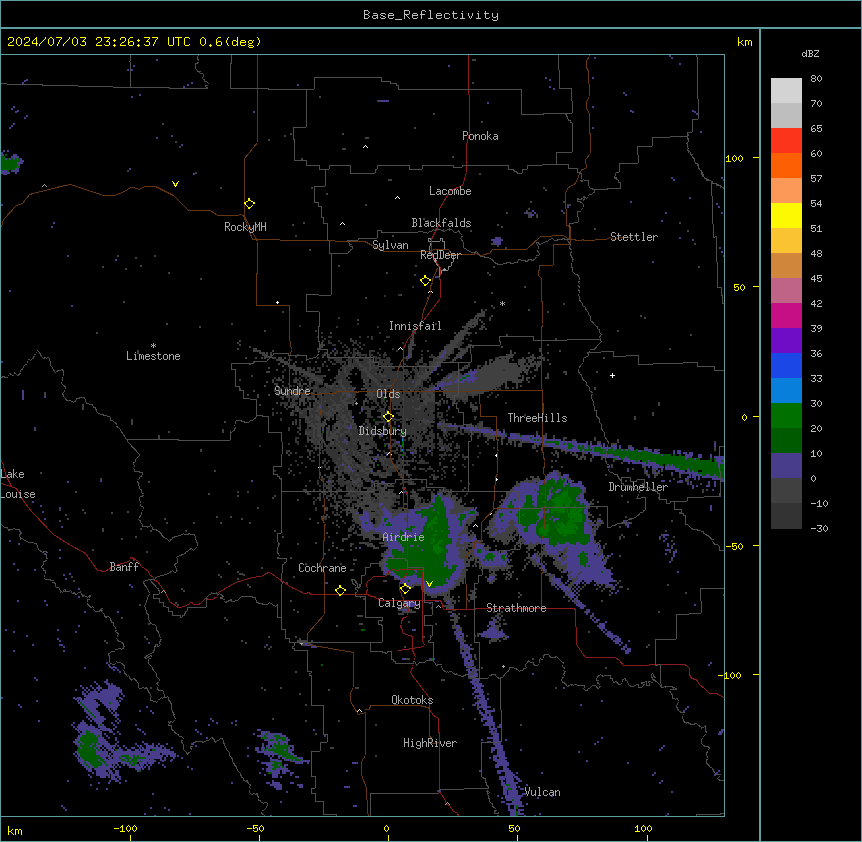Click the 100 tick on right vertical axis
The height and width of the screenshot is (842, 862).
735,158
